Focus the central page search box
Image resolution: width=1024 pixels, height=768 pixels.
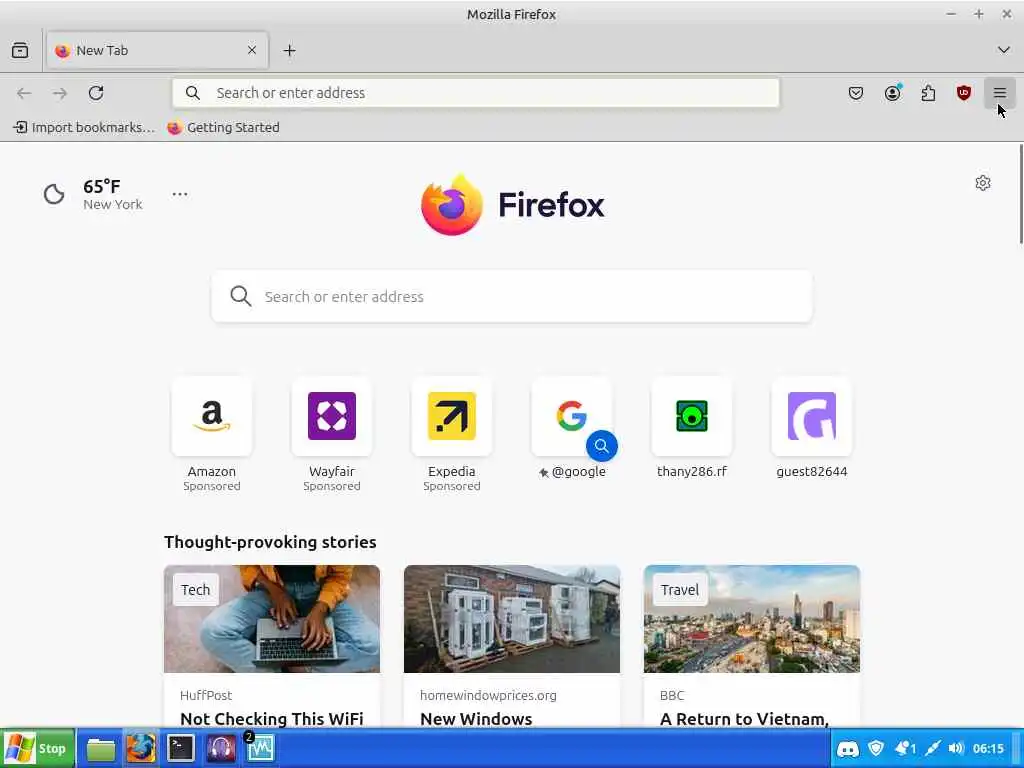click(x=512, y=296)
